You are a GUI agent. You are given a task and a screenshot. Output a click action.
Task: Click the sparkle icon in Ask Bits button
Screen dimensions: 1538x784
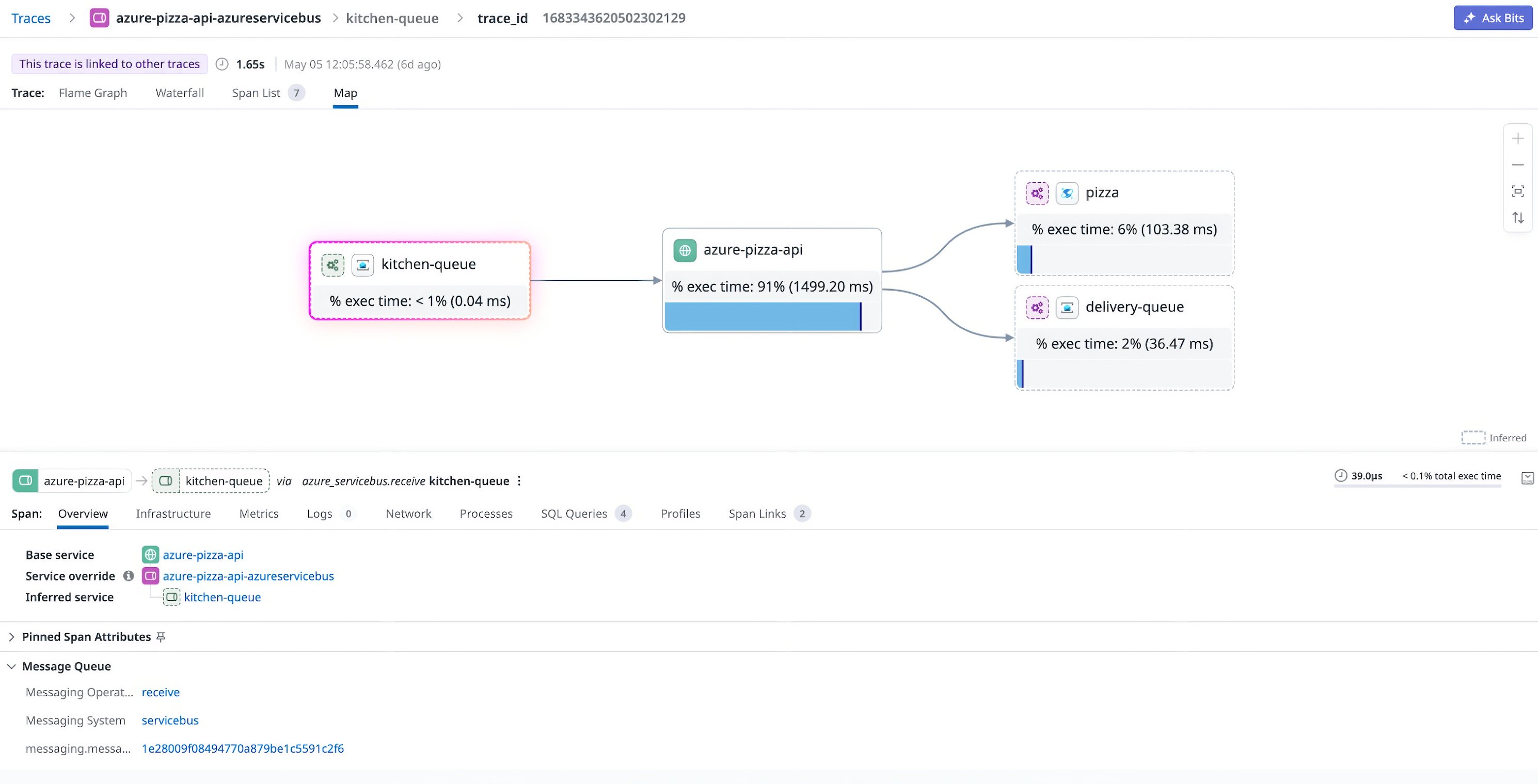1469,18
